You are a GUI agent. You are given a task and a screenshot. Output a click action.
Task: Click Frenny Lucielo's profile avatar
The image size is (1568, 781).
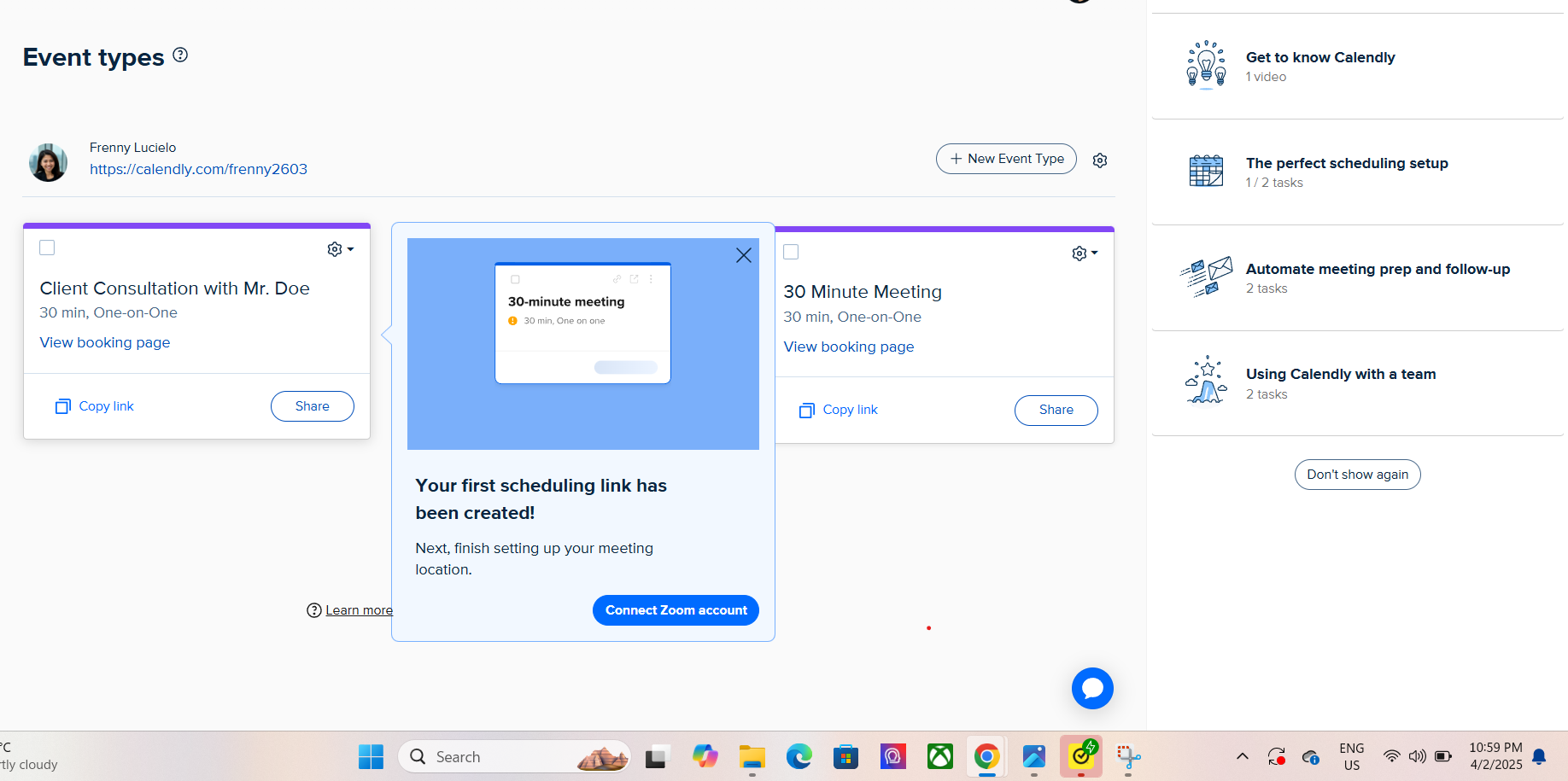pos(48,162)
